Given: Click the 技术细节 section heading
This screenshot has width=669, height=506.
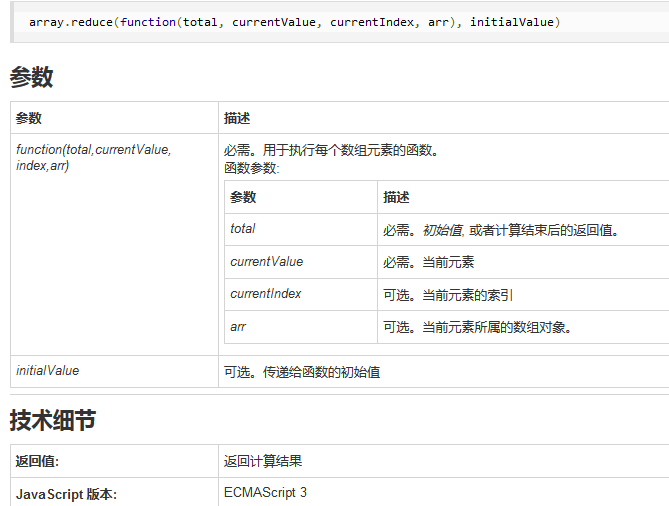Looking at the screenshot, I should pyautogui.click(x=53, y=420).
